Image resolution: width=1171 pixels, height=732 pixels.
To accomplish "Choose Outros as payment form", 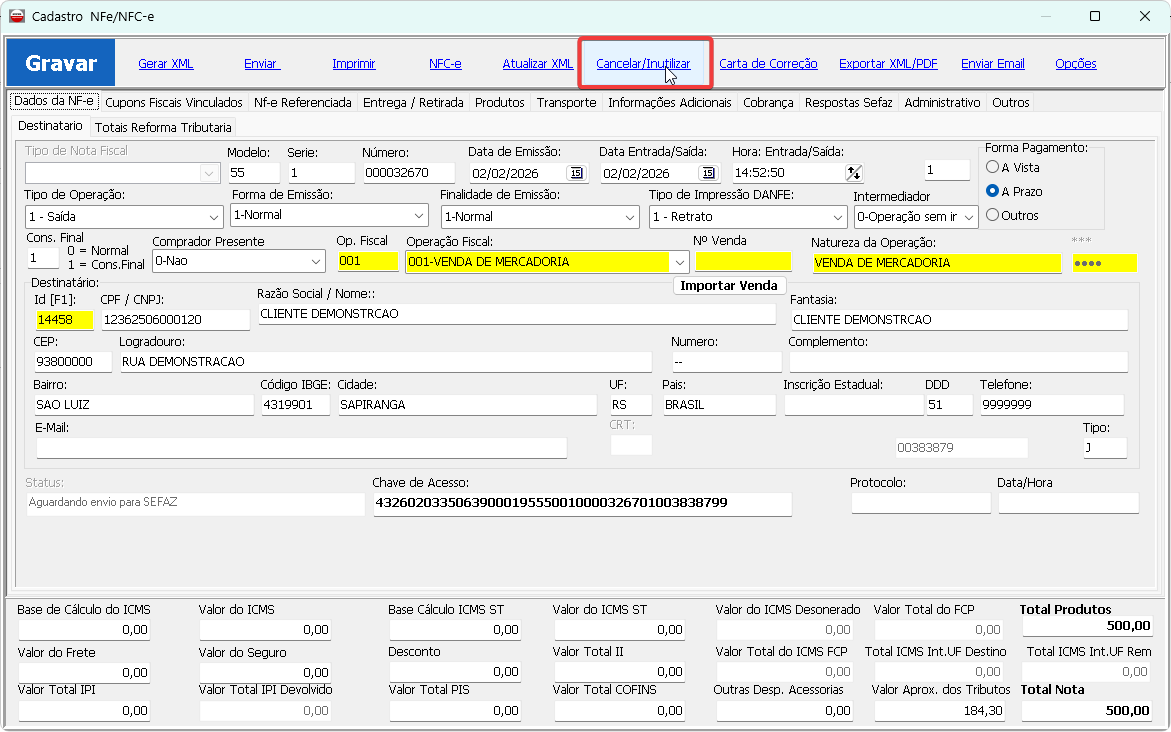I will click(x=993, y=215).
